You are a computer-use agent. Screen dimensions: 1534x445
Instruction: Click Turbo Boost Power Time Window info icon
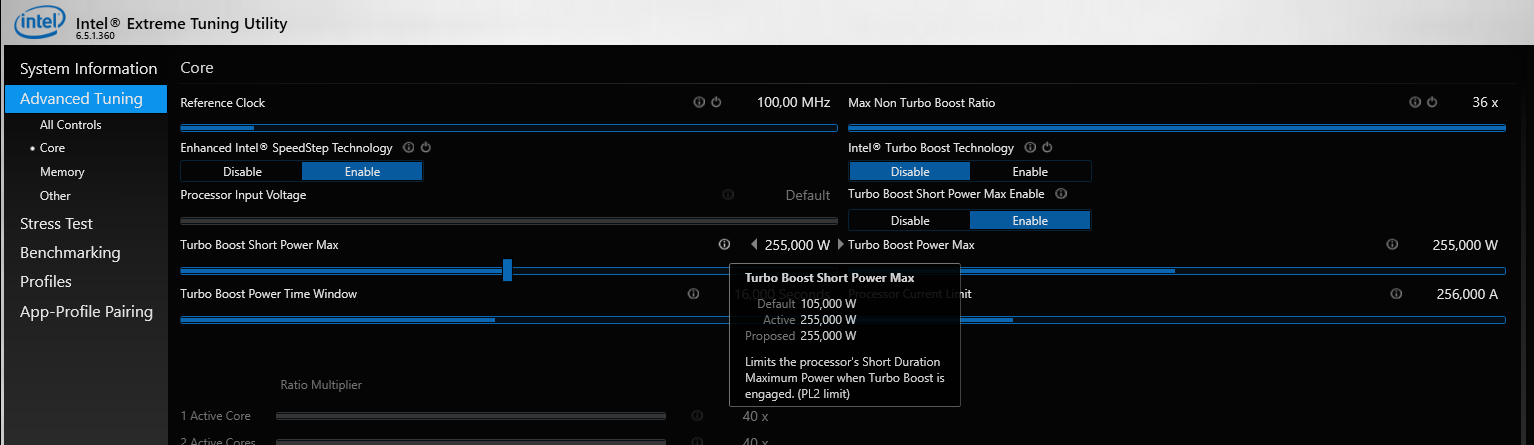693,294
